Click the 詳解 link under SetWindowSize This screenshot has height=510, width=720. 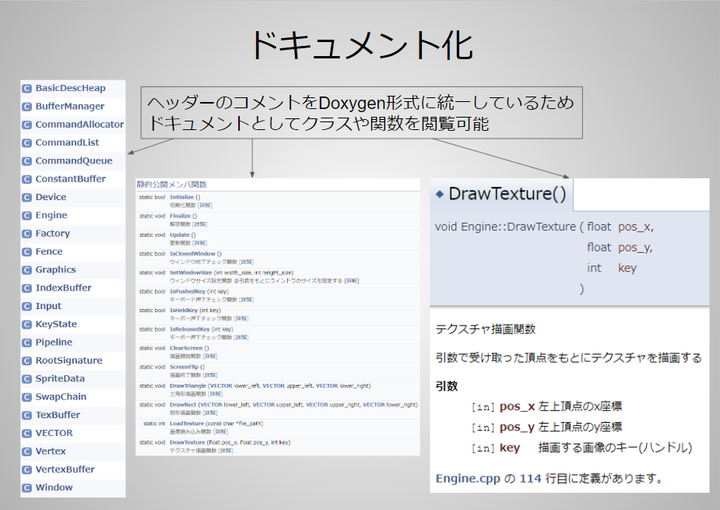coord(352,280)
